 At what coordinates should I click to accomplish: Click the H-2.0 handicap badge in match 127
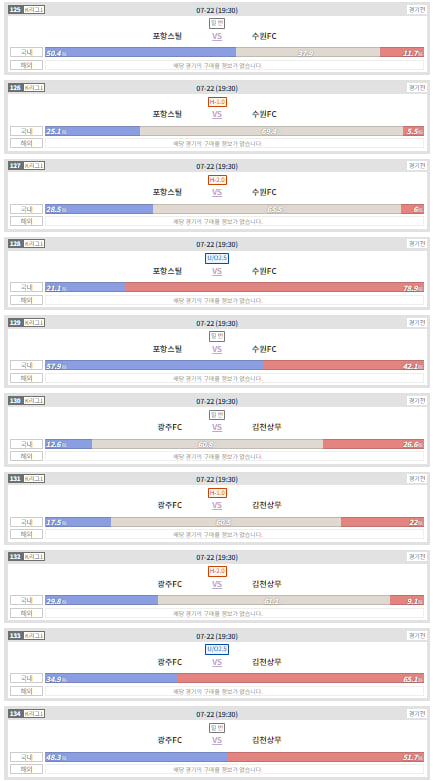[217, 180]
